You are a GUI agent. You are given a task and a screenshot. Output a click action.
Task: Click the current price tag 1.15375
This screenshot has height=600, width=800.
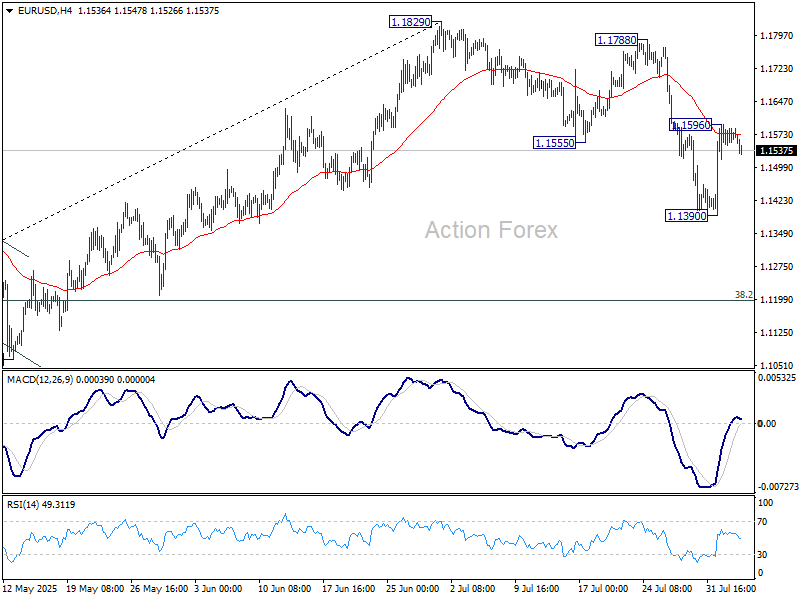778,151
